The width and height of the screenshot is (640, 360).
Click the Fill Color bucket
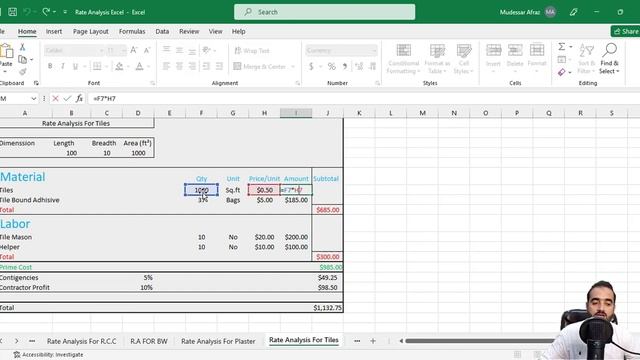[119, 66]
